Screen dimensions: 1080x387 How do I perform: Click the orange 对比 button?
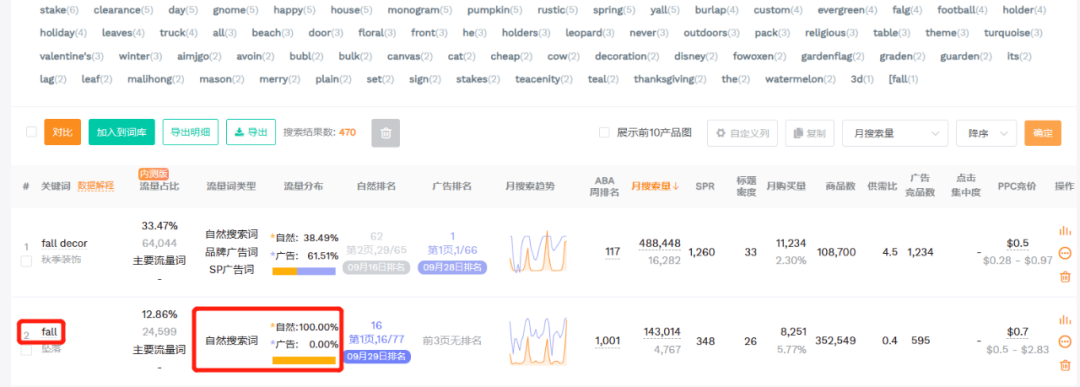pyautogui.click(x=63, y=132)
